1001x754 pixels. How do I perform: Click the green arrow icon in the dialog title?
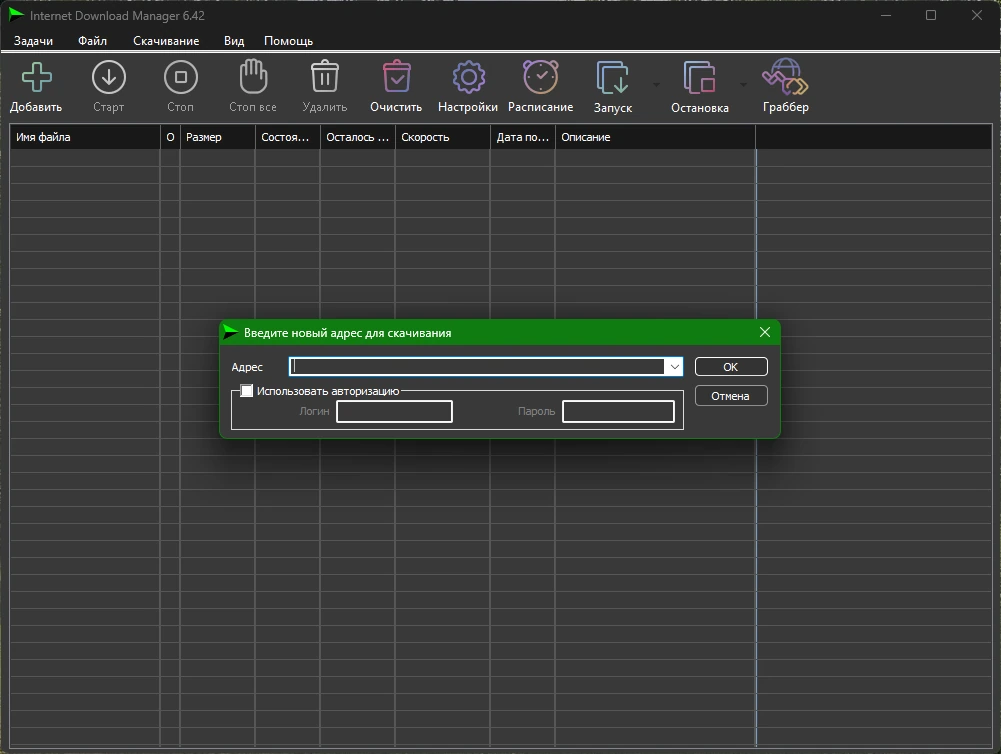pyautogui.click(x=231, y=333)
